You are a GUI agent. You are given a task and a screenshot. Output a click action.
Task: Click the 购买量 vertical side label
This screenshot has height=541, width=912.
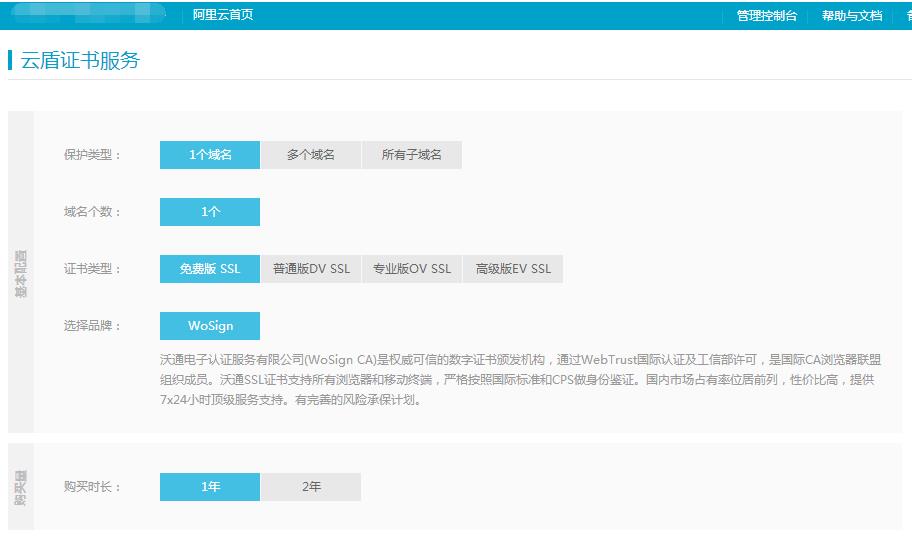point(21,487)
